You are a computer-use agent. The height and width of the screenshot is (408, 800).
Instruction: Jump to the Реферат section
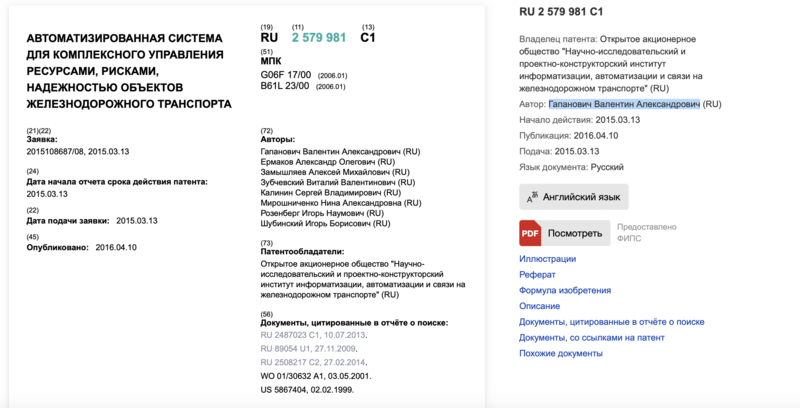point(537,275)
